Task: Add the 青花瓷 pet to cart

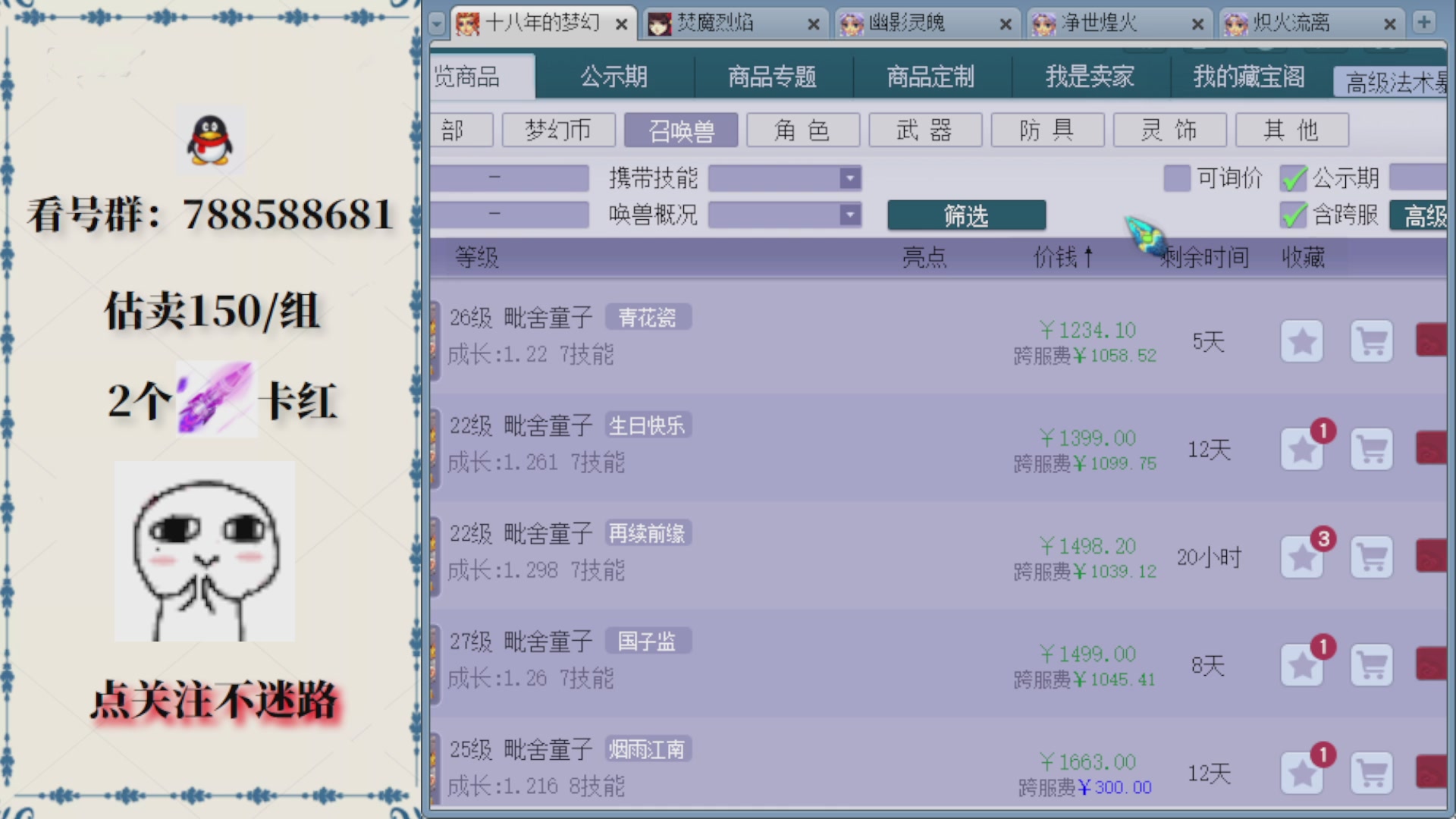Action: tap(1372, 342)
